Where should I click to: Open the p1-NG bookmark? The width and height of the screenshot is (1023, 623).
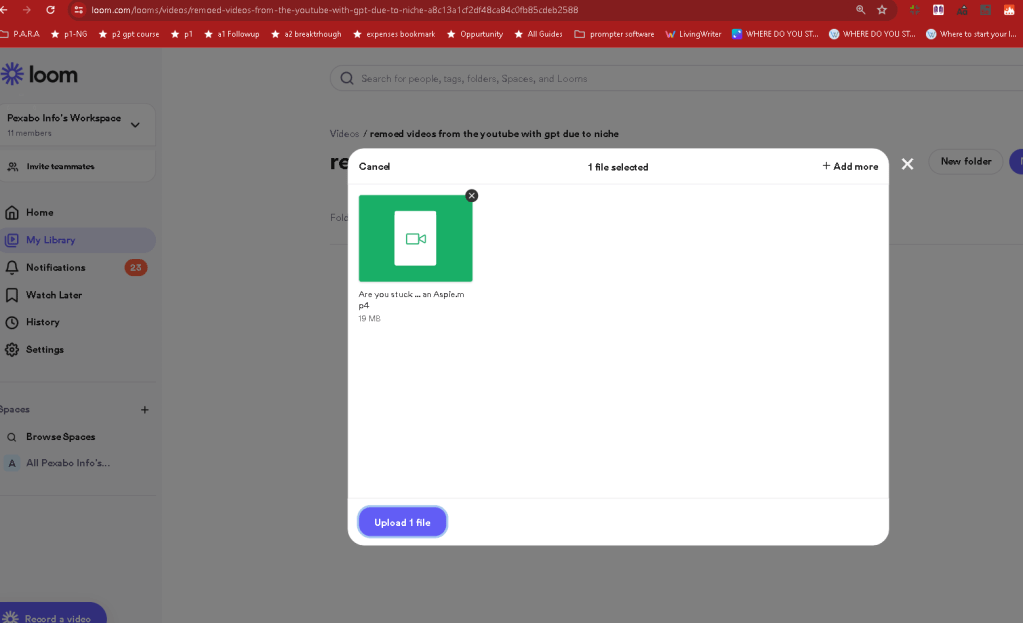coord(69,34)
